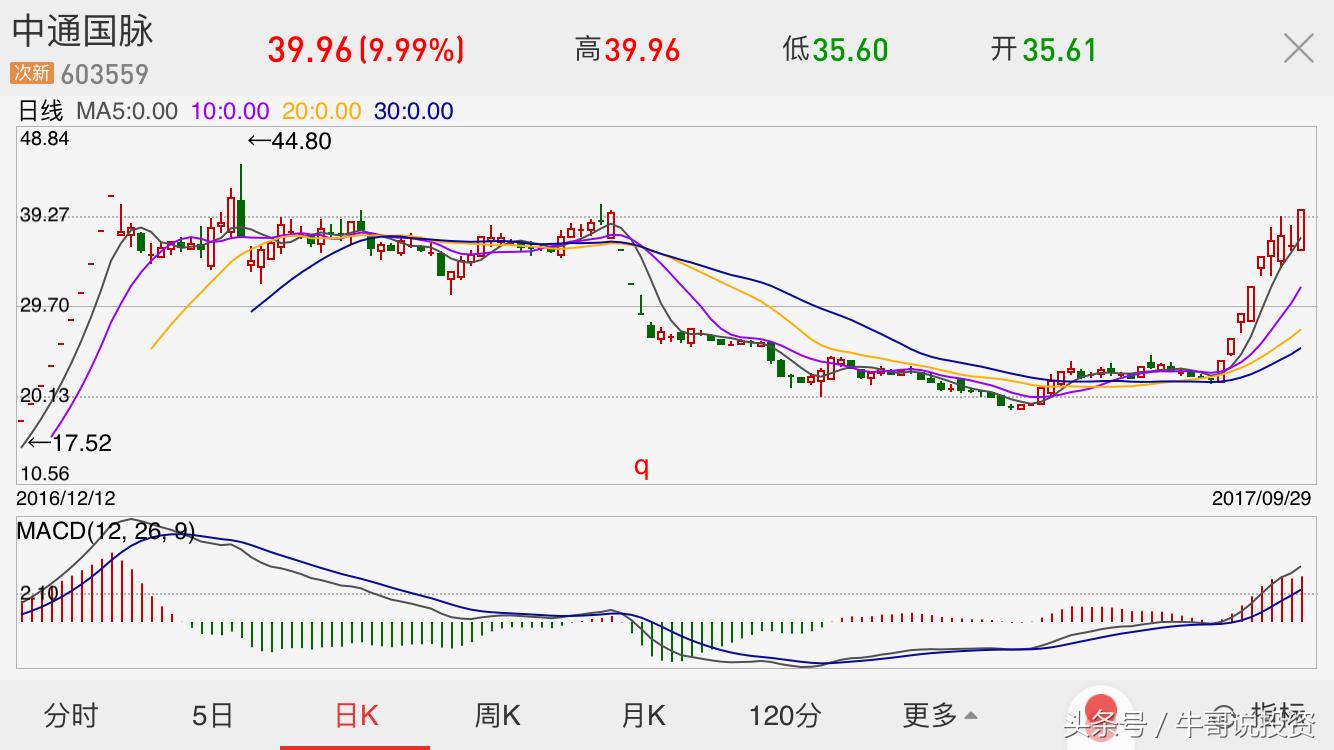
Task: Switch to 5日 five-day view
Action: [212, 715]
